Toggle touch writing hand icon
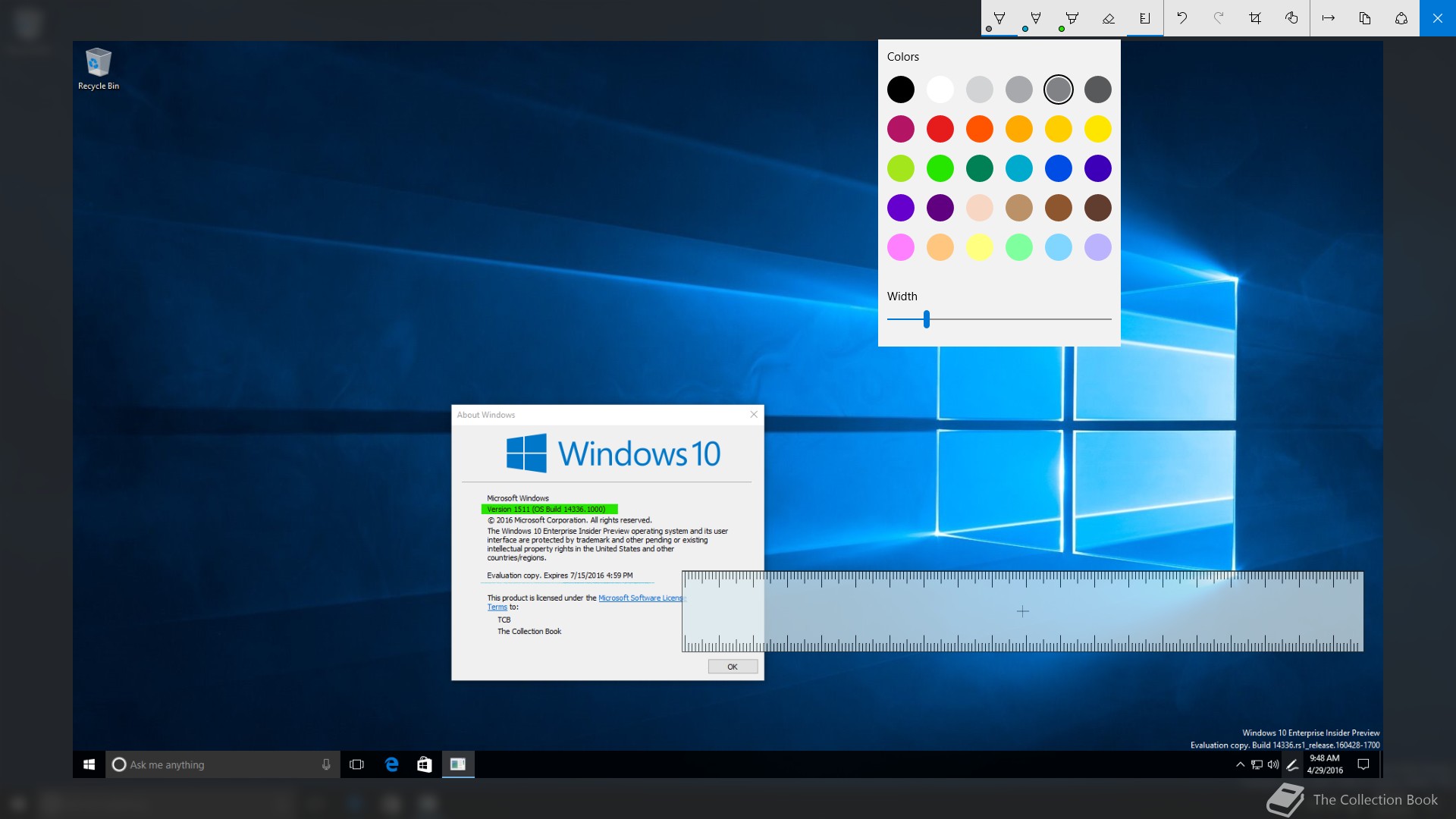Screen dimensions: 1456x819 point(1291,18)
